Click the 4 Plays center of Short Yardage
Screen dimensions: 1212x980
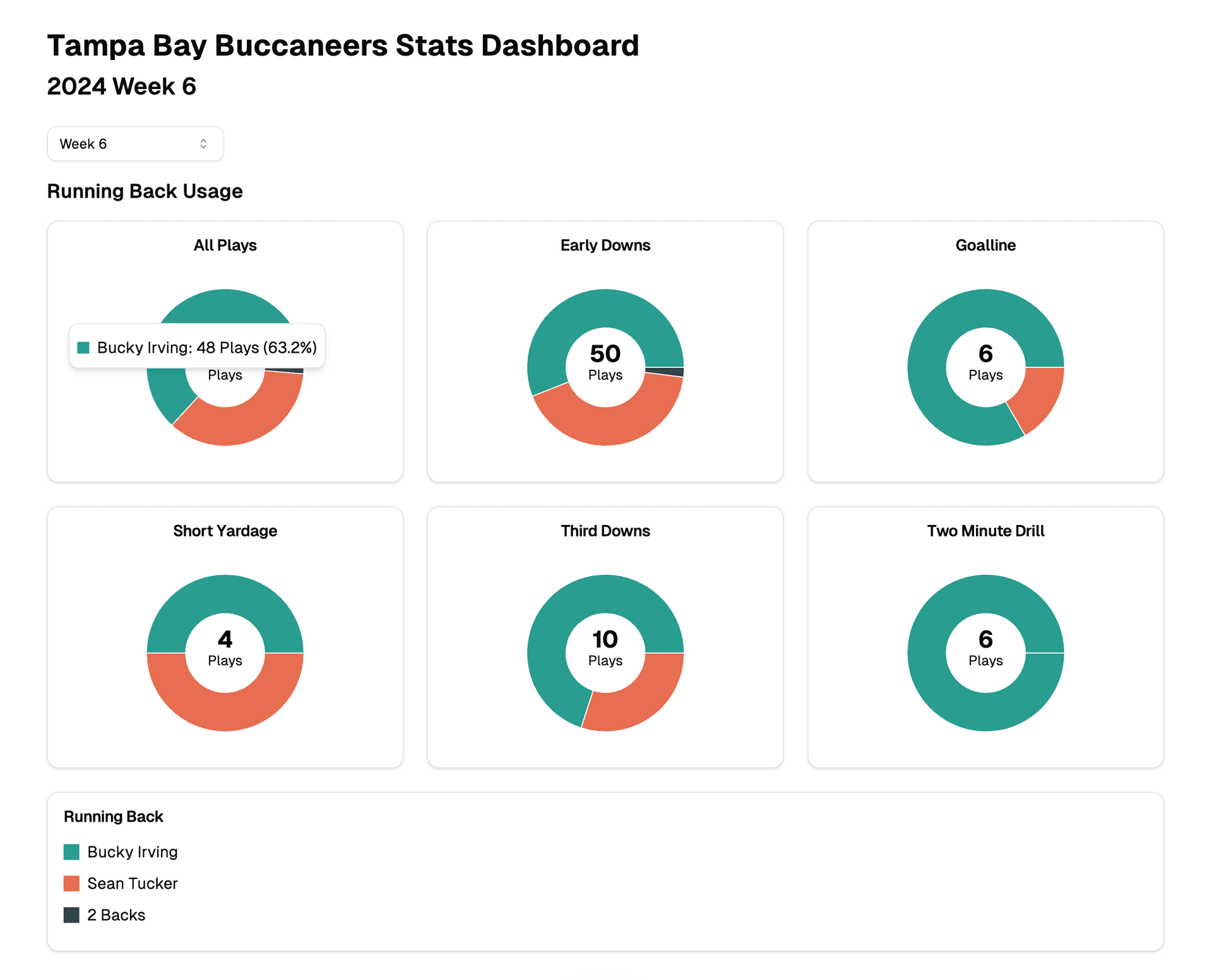(x=225, y=649)
